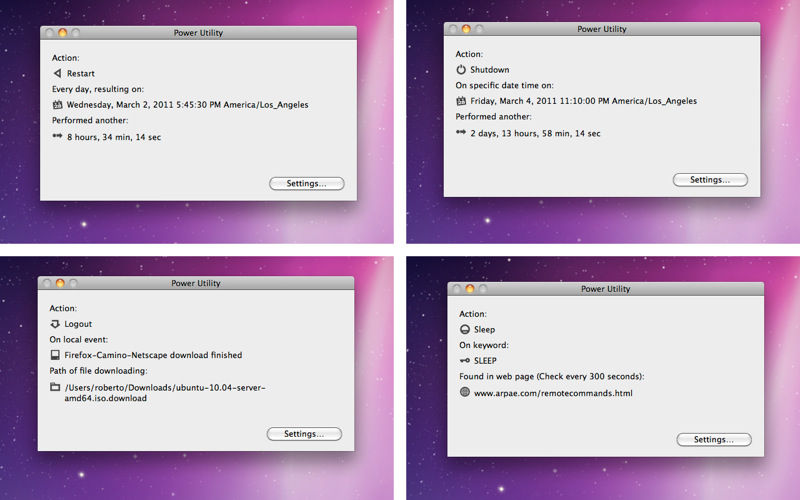Minimize the Restart window with the orange button
Image resolution: width=800 pixels, height=500 pixels.
coord(62,33)
